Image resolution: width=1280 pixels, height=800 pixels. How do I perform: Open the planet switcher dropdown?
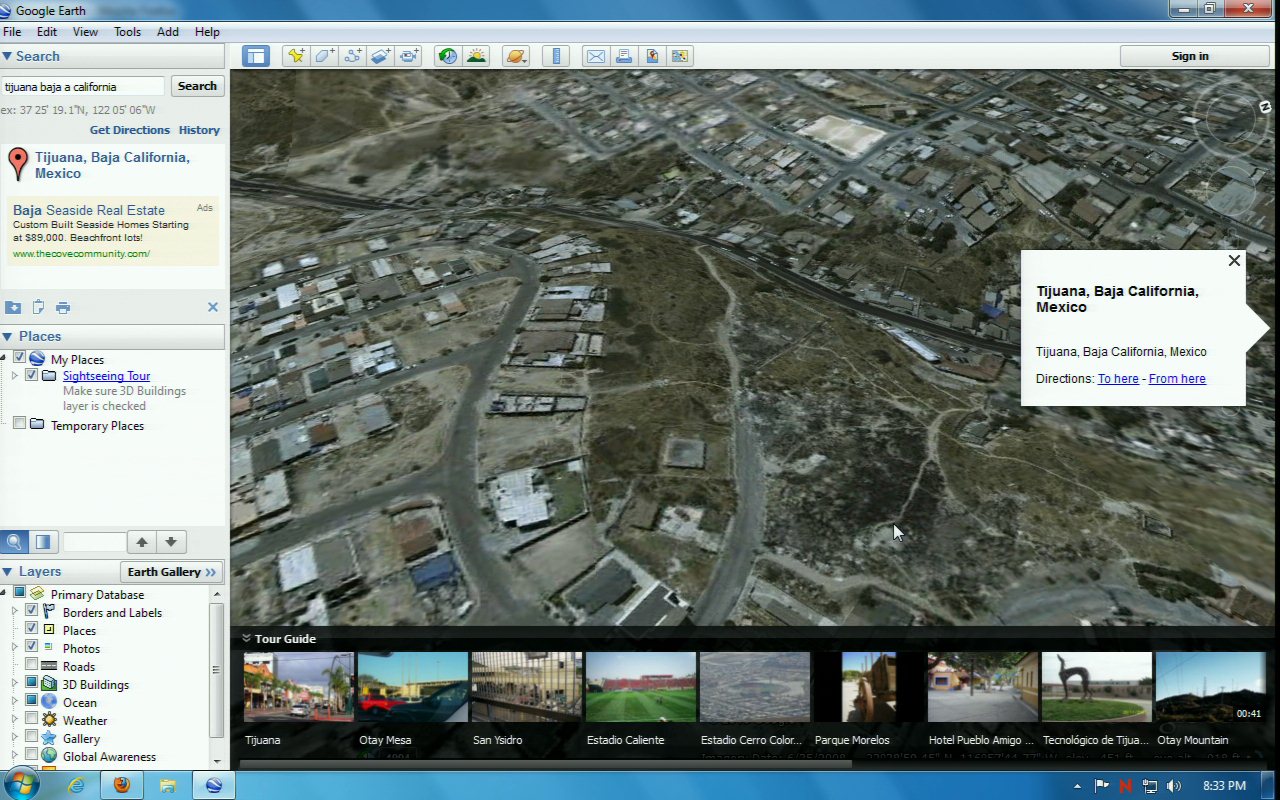coord(516,56)
